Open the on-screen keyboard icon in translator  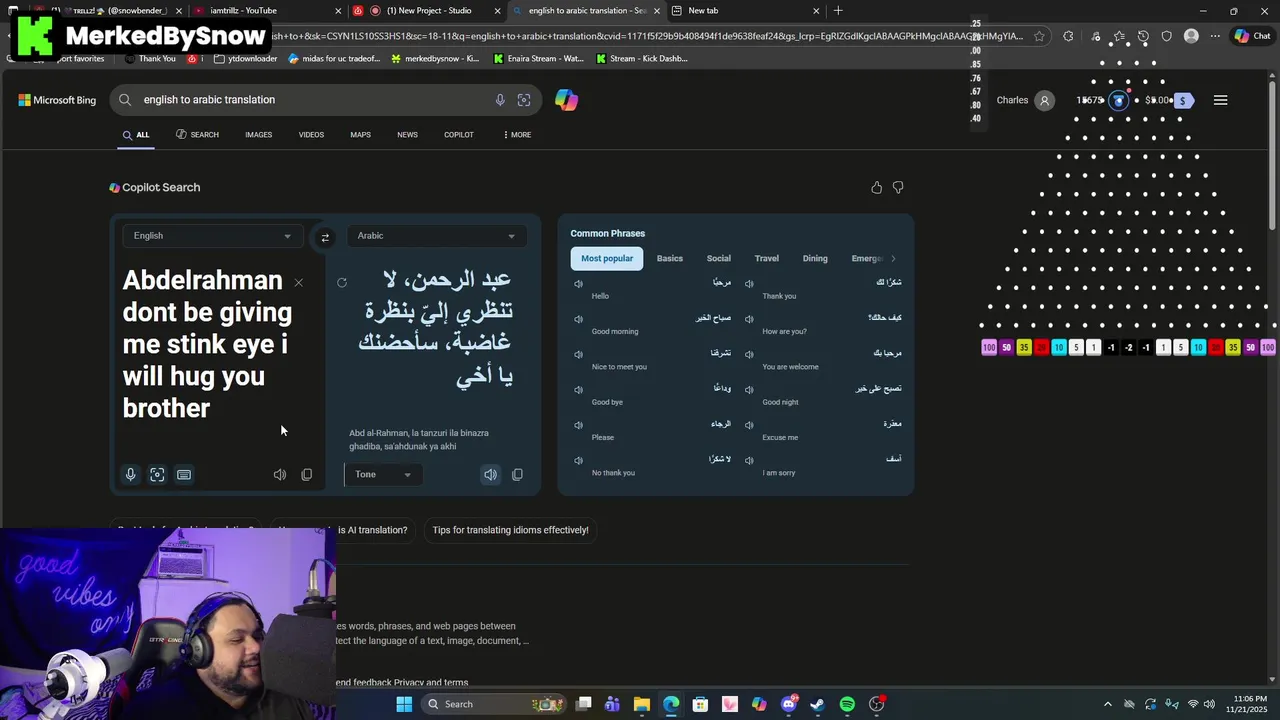(184, 475)
